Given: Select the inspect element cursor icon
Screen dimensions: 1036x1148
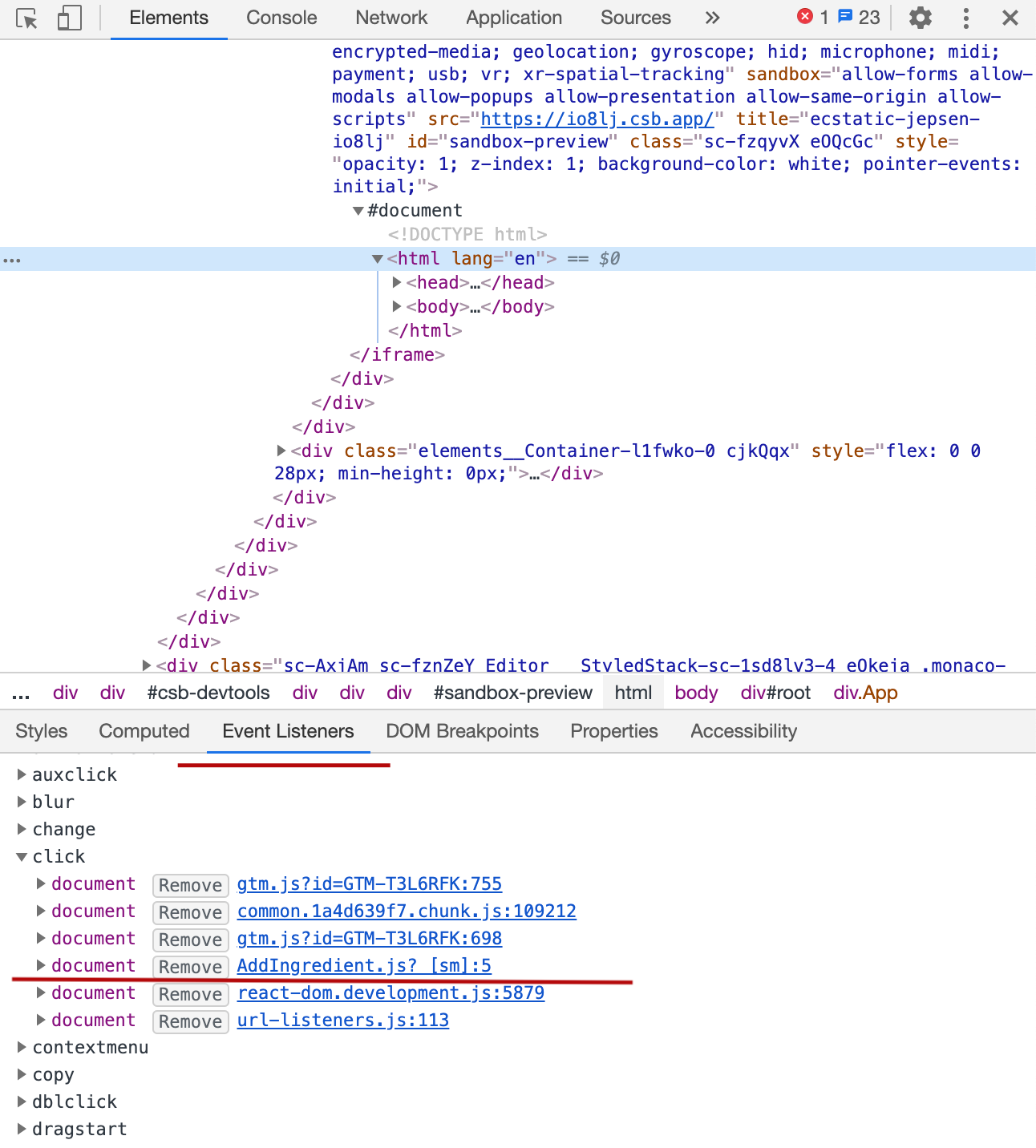Looking at the screenshot, I should pos(26,17).
